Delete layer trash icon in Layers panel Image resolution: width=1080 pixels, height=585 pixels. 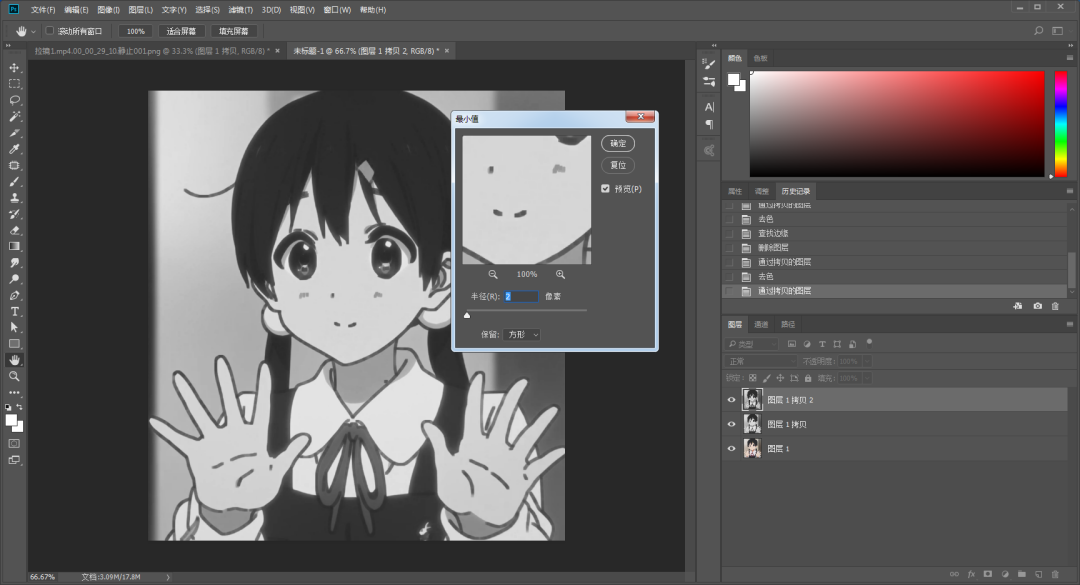tap(1055, 574)
